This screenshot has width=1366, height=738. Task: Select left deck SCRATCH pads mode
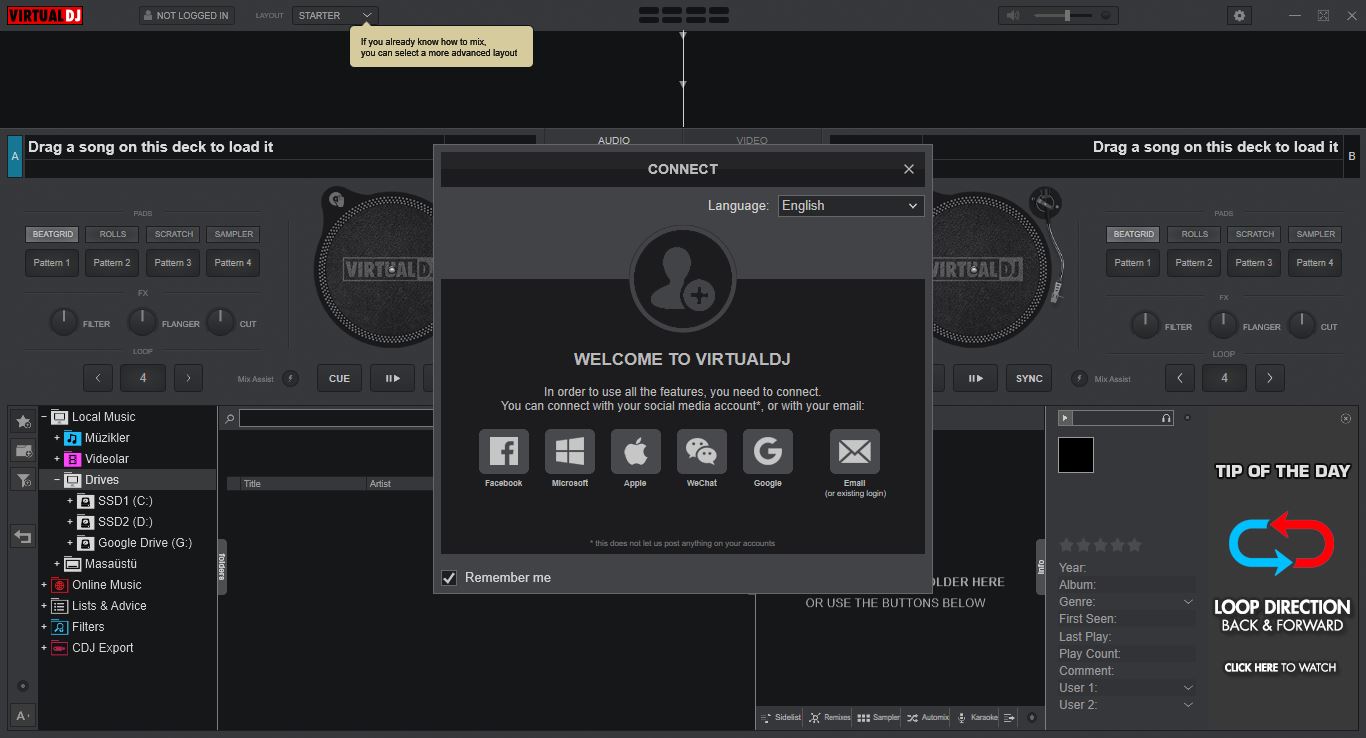click(173, 234)
